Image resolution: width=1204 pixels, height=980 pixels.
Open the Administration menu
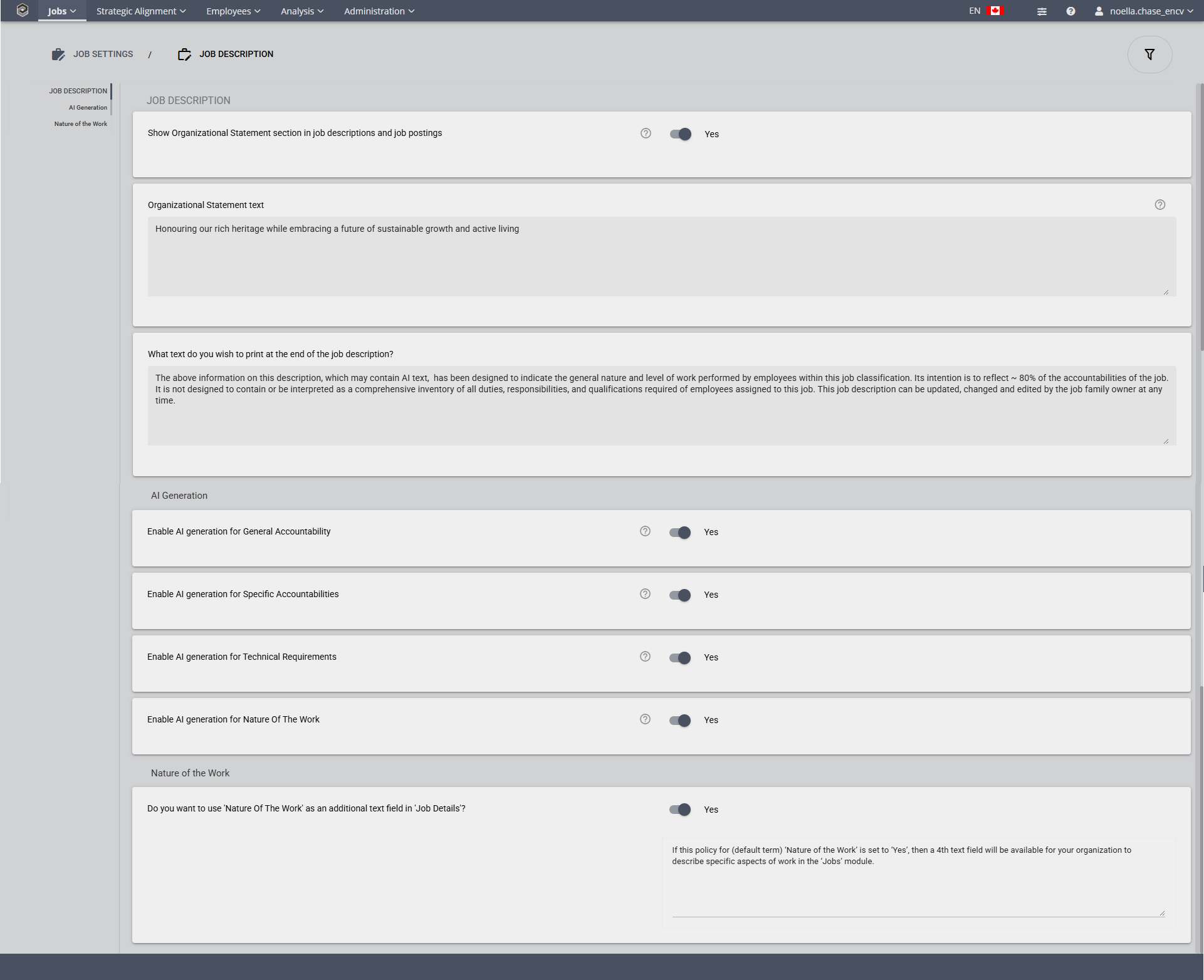tap(379, 11)
